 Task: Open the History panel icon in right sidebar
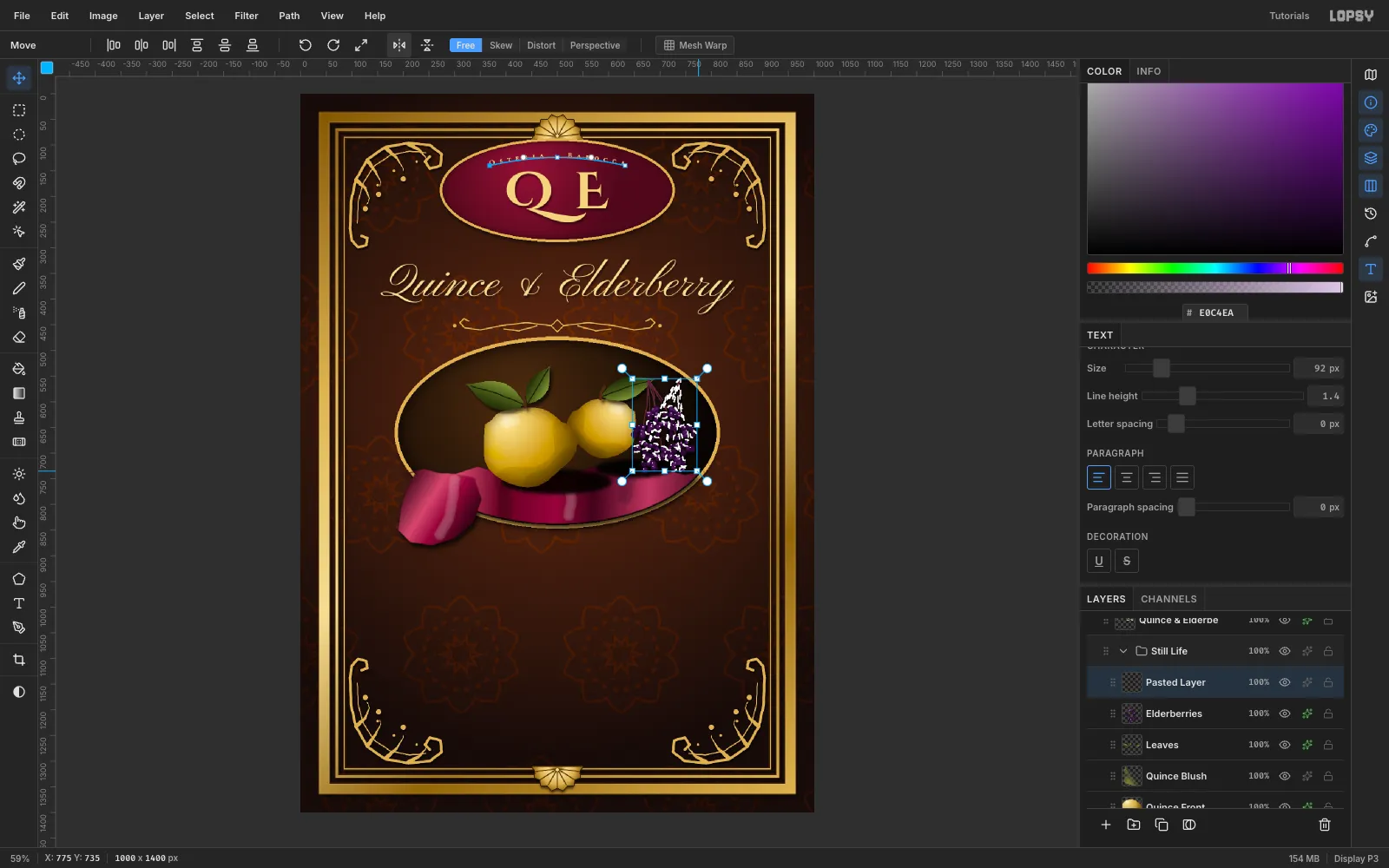coord(1371,214)
